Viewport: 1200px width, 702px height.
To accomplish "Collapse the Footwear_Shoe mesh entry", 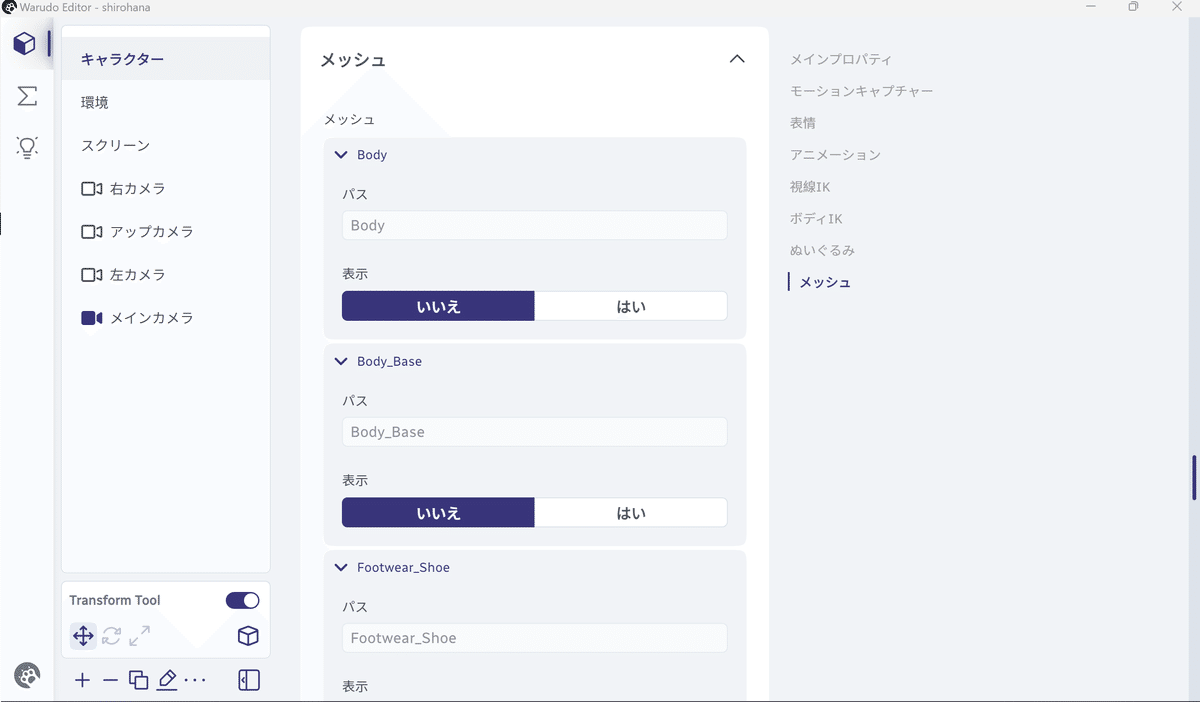I will [341, 568].
